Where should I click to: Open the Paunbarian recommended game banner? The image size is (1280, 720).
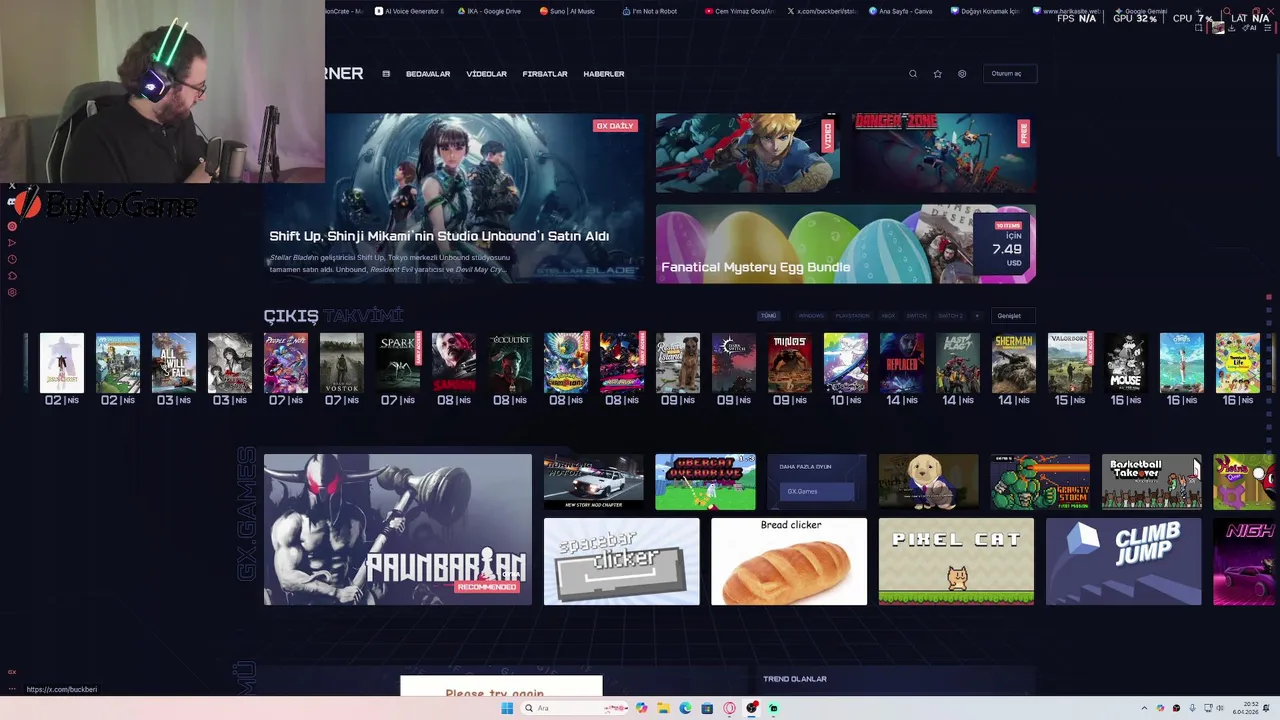pyautogui.click(x=398, y=529)
